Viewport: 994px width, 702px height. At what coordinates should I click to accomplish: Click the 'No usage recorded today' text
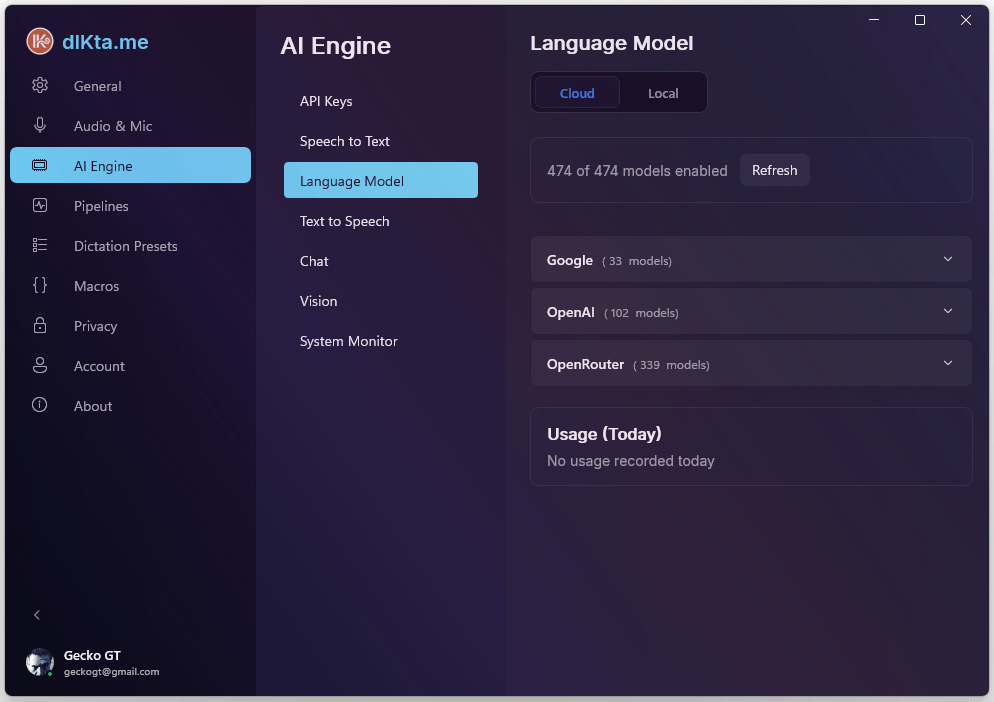coord(630,460)
